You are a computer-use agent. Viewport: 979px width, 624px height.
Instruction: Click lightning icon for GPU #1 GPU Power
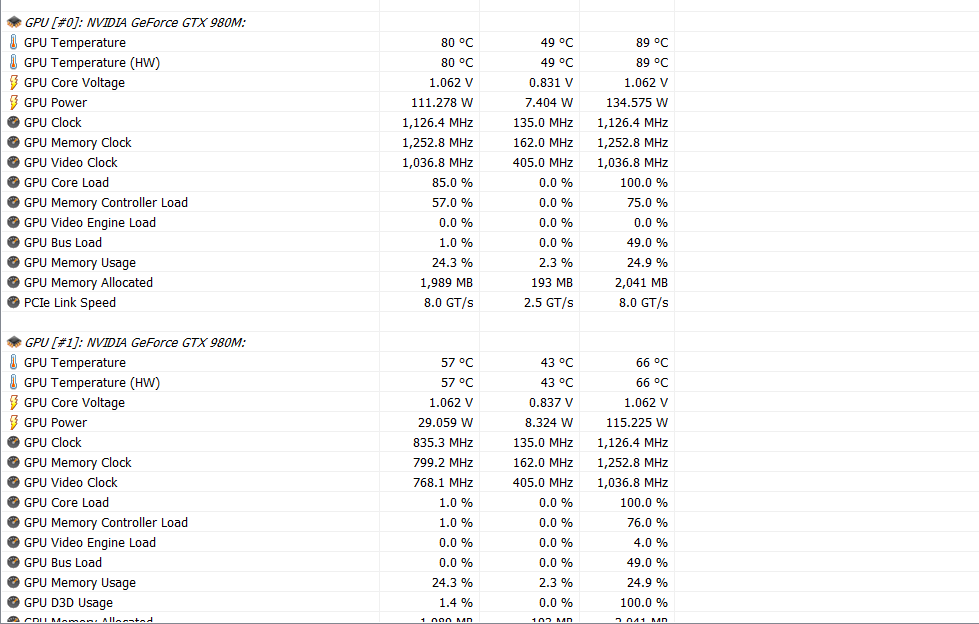[x=14, y=422]
